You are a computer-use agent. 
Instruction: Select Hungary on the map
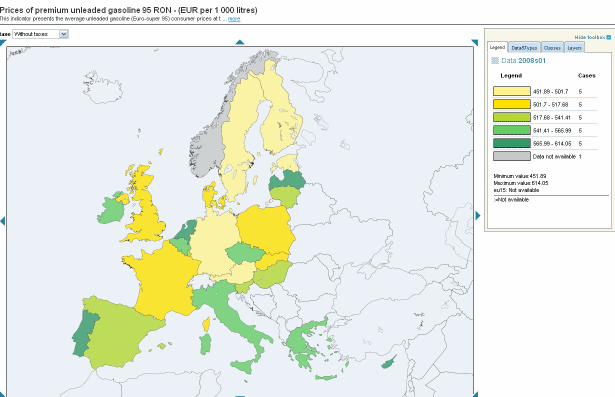click(273, 275)
